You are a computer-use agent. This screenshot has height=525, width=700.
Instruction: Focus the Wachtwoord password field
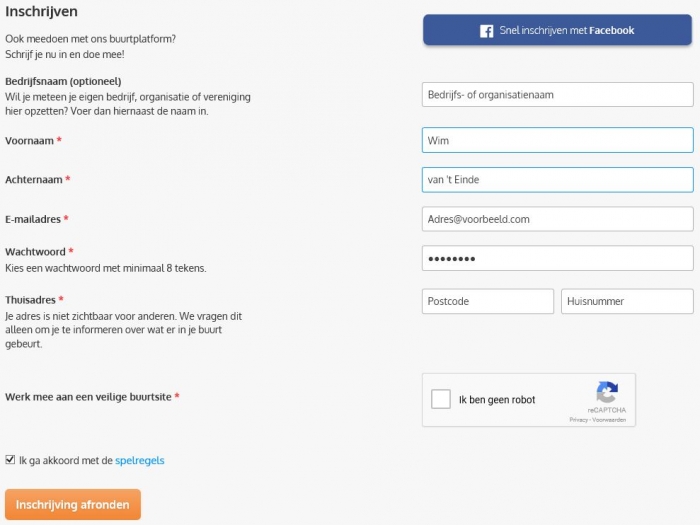point(557,258)
